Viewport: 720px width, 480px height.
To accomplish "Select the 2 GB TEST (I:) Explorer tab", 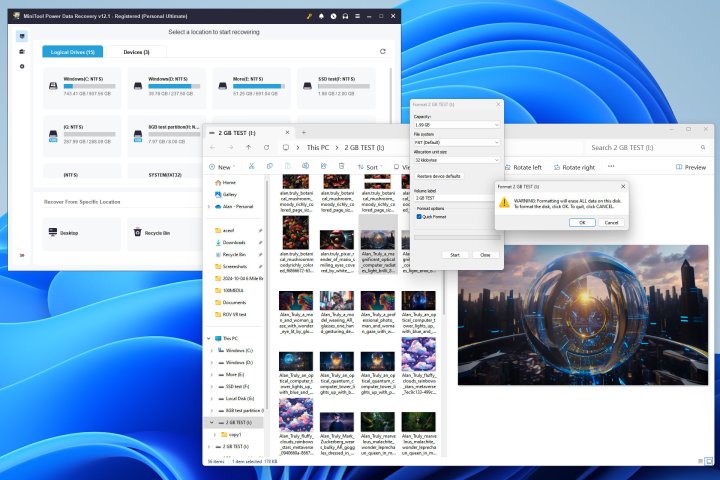I will (249, 133).
